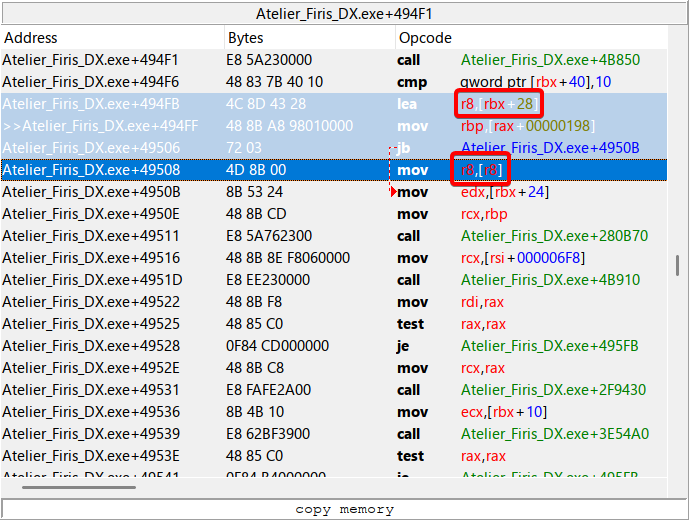
Task: Click the 'copy memory' status bar
Action: (x=344, y=509)
